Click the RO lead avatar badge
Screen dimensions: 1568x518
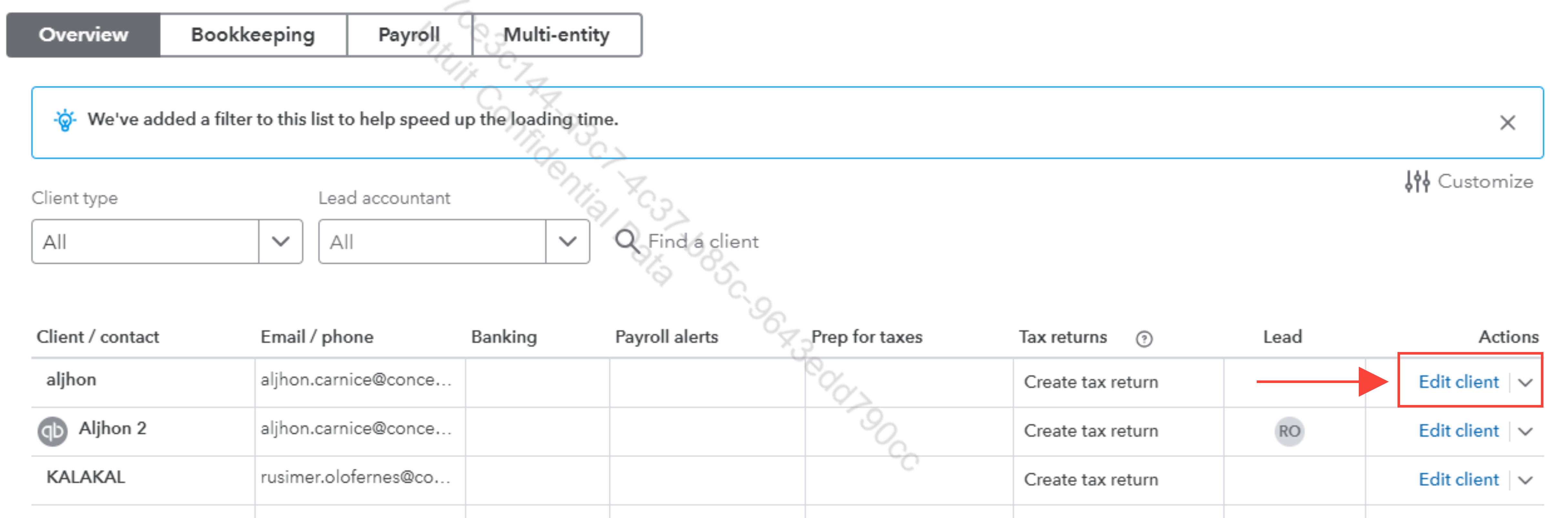click(x=1289, y=431)
